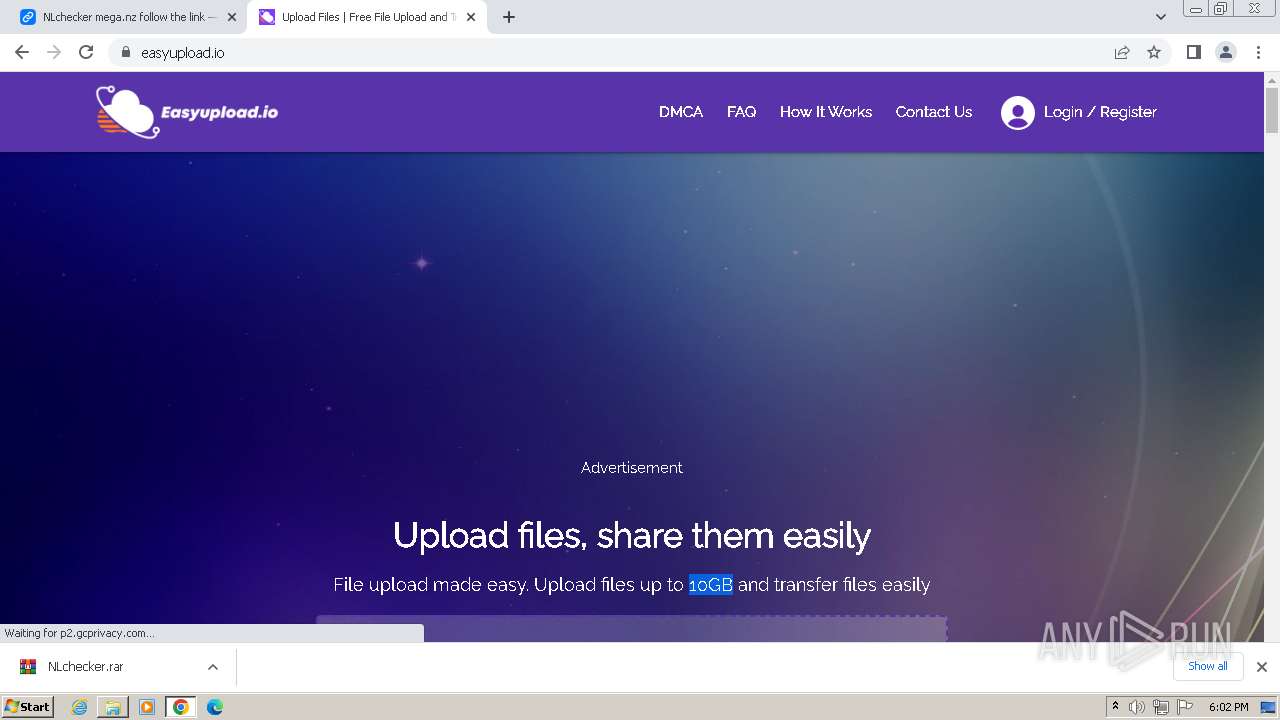Open Microsoft Edge from taskbar
The image size is (1280, 720).
coord(215,707)
